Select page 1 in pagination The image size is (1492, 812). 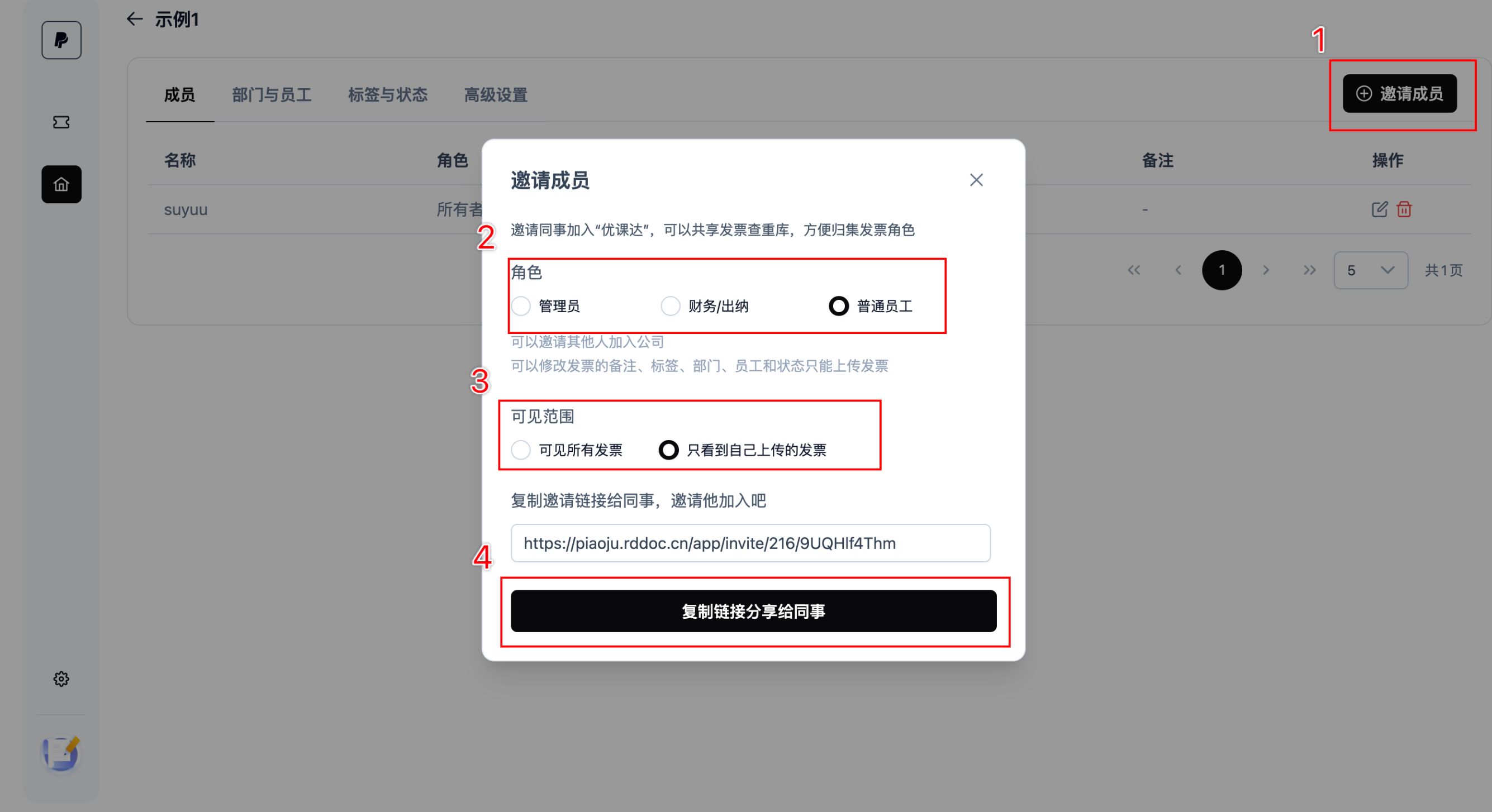(x=1222, y=270)
